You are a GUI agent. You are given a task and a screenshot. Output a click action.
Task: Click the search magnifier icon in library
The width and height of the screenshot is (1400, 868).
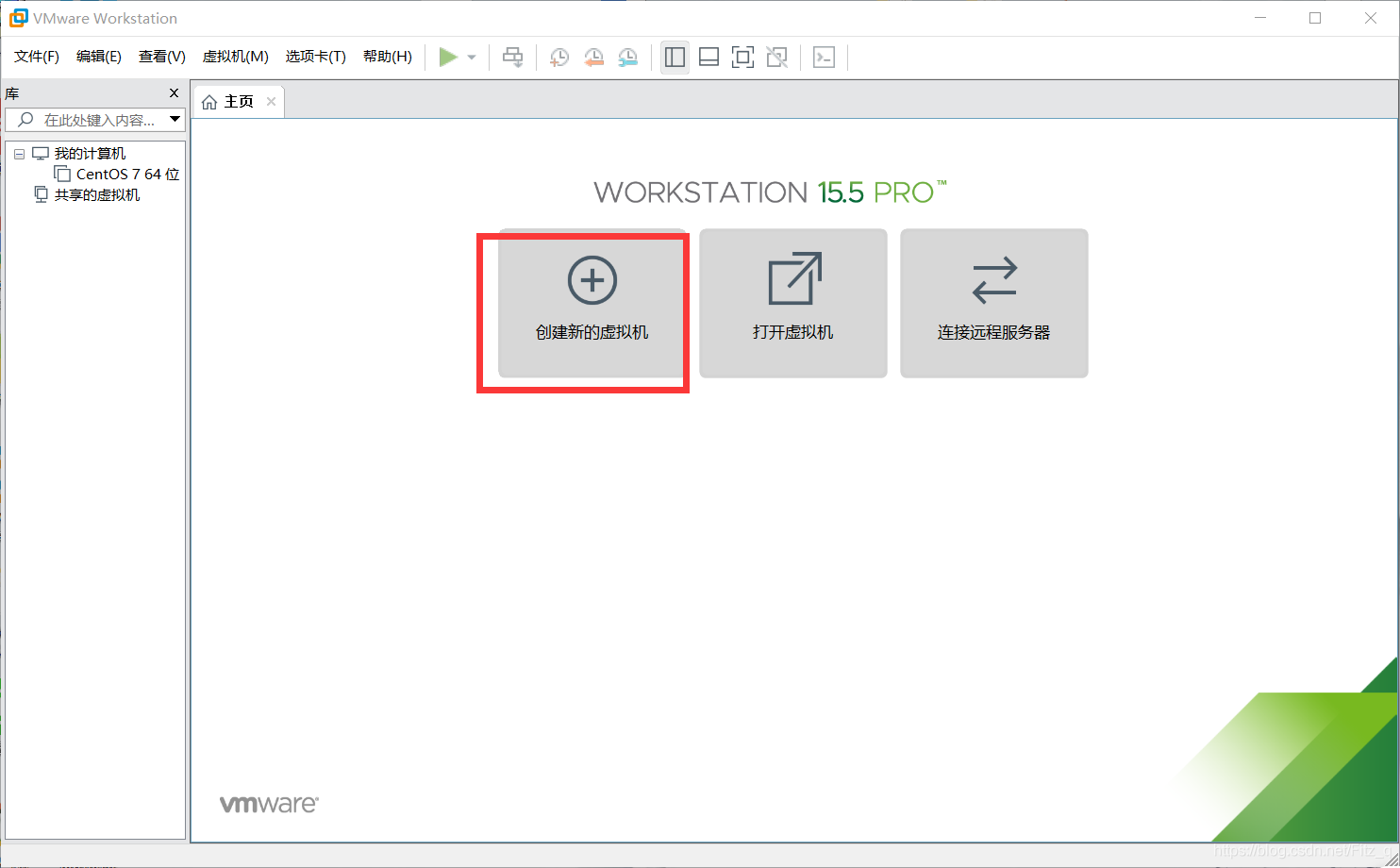tap(26, 120)
